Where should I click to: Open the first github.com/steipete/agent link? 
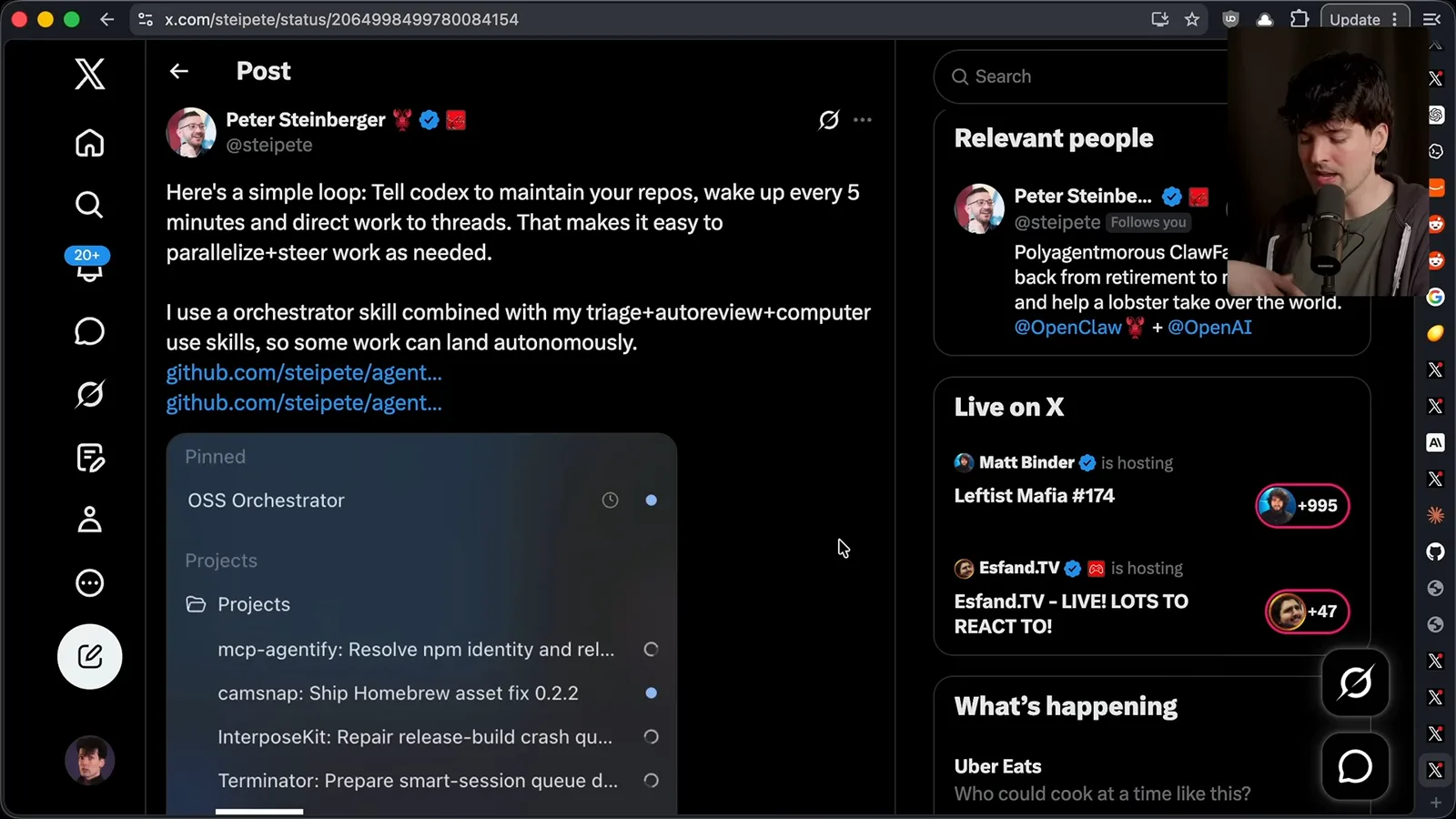coord(304,372)
